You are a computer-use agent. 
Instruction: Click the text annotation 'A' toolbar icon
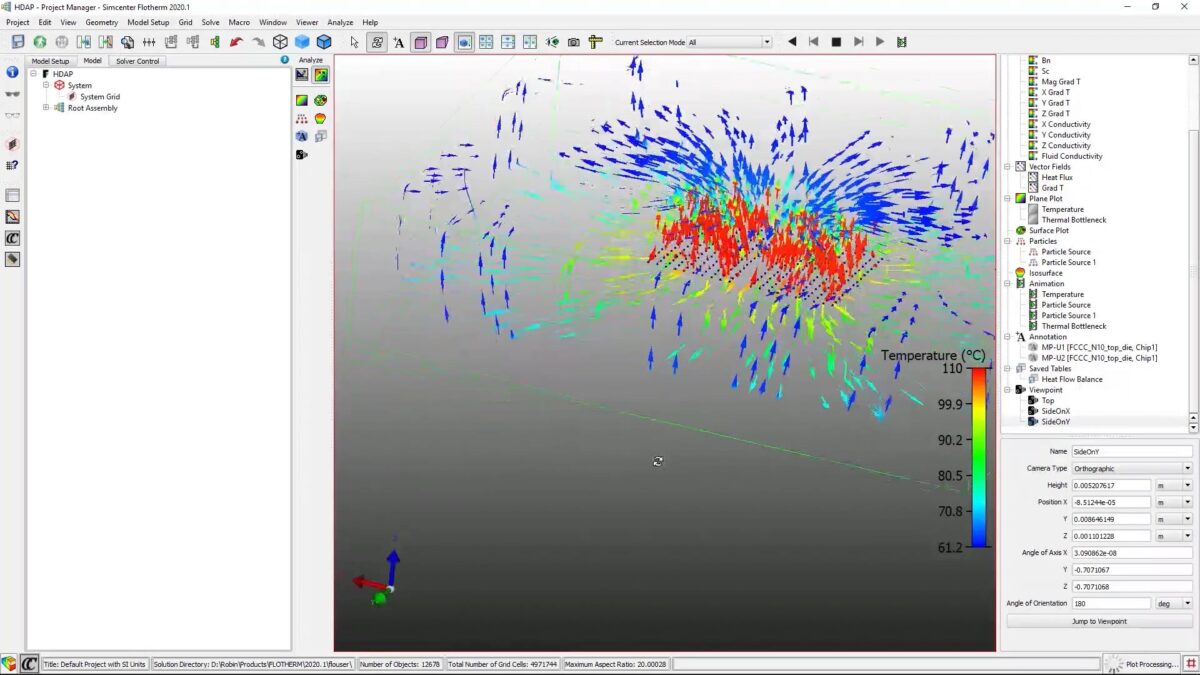399,42
